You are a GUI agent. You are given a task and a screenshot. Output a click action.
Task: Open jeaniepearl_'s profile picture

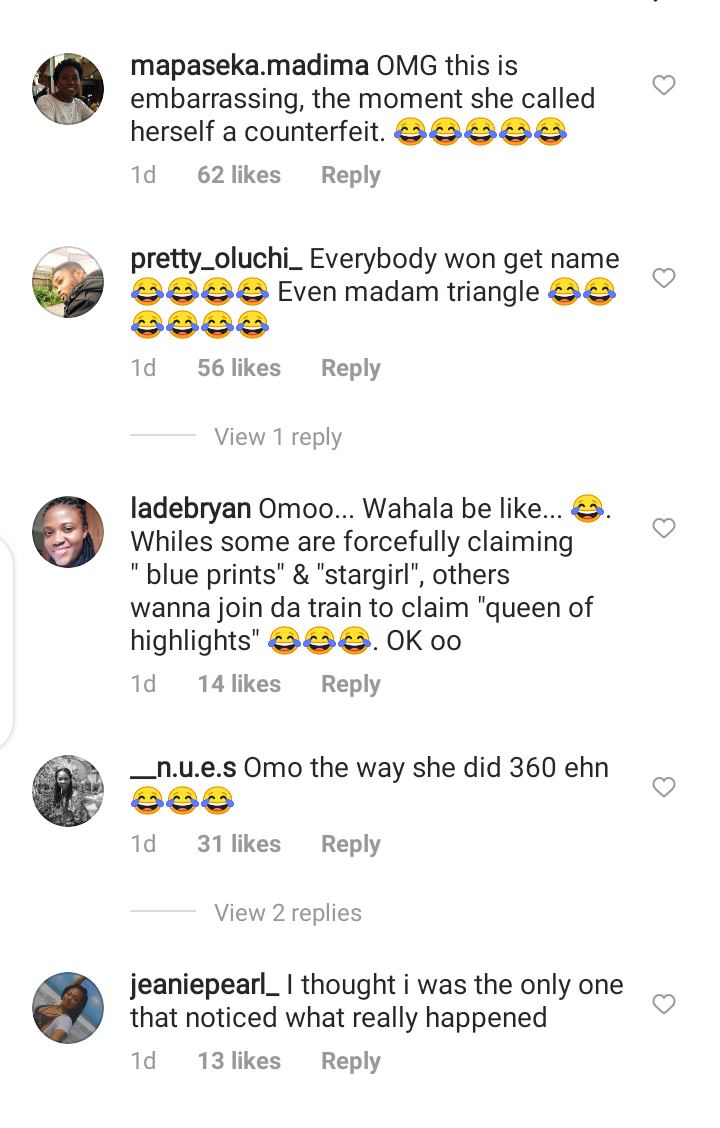[x=68, y=1008]
